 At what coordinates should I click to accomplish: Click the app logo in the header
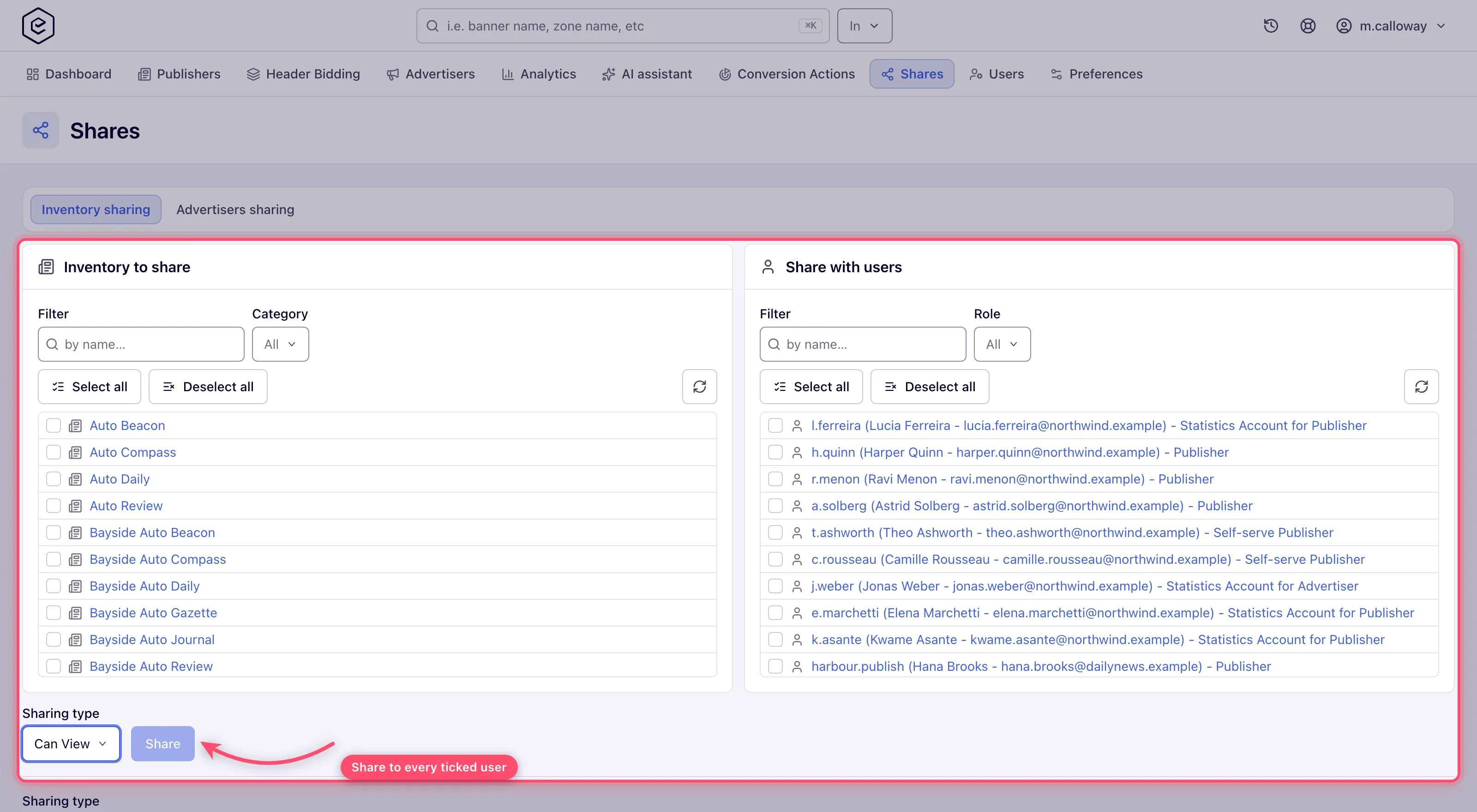[38, 26]
